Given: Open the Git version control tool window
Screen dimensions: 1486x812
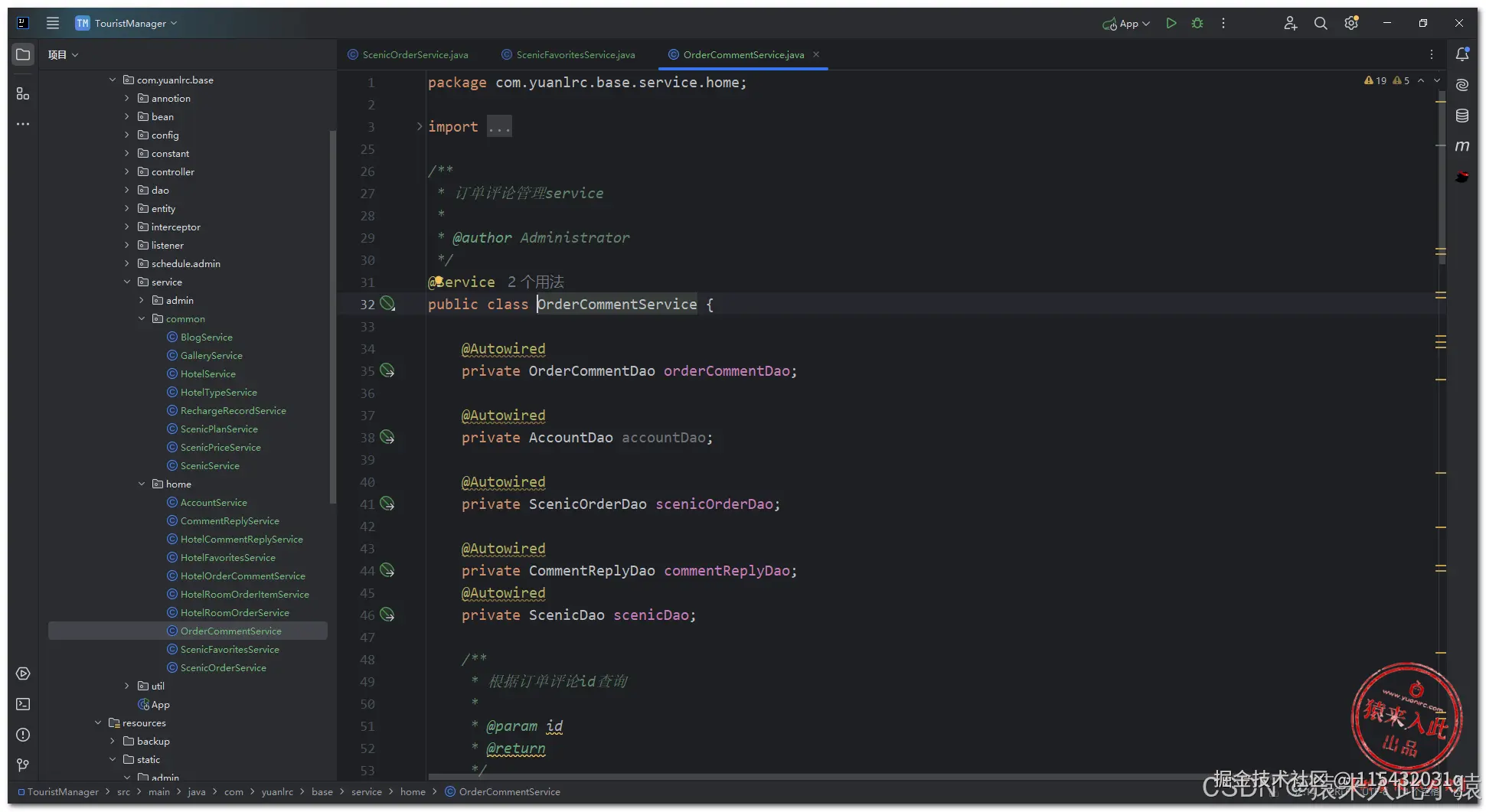Looking at the screenshot, I should click(x=23, y=765).
